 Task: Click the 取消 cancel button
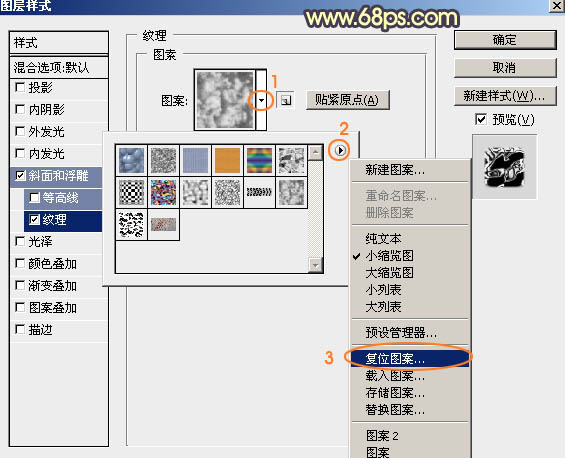[x=505, y=68]
